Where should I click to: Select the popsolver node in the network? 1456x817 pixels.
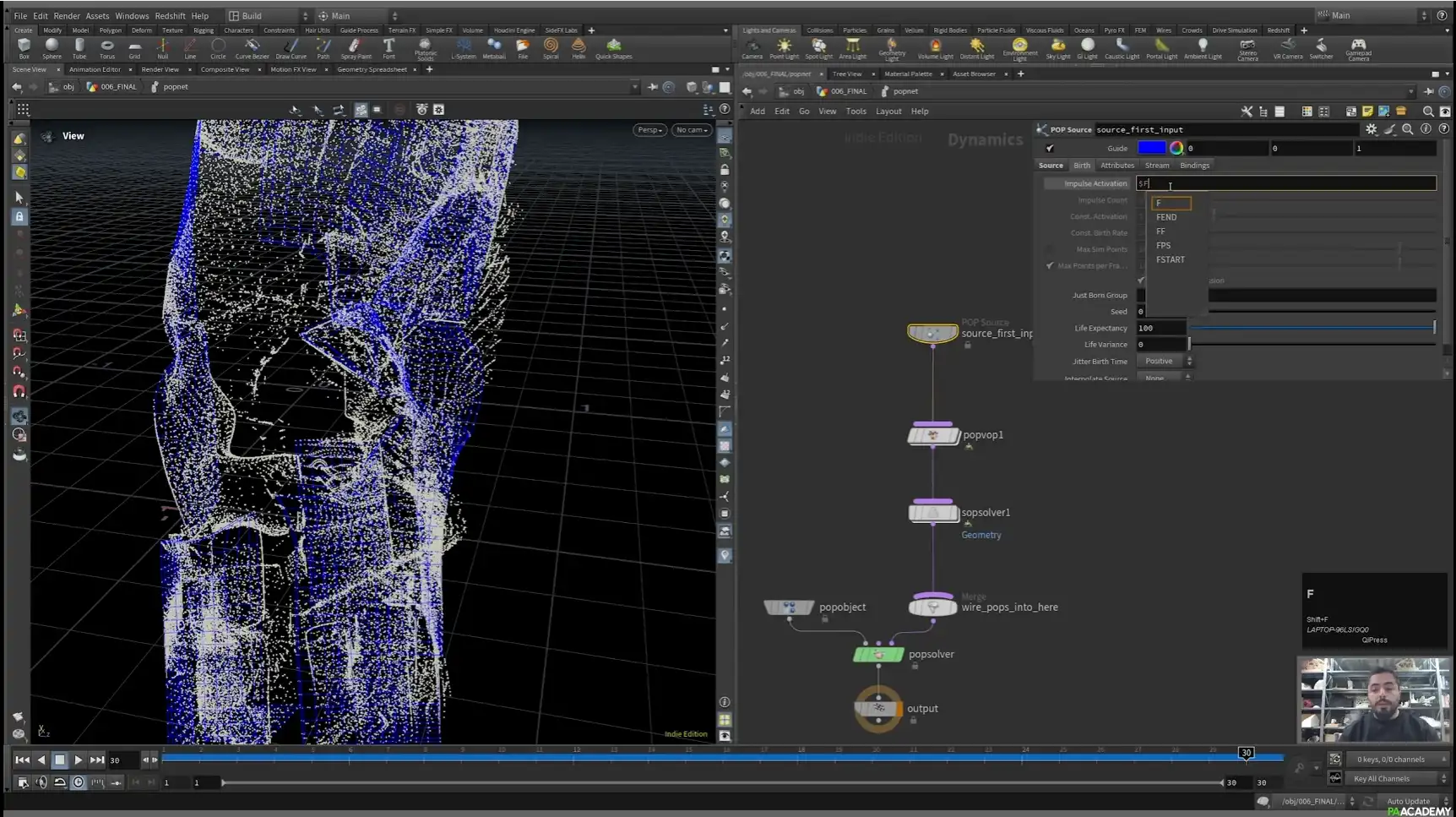[879, 653]
